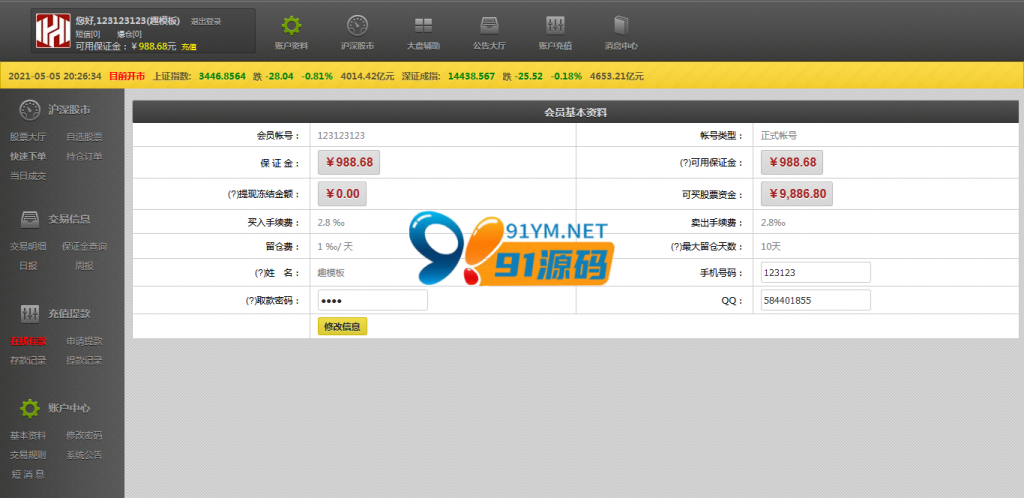Click sidebar 账户中心 green gear icon
Viewport: 1024px width, 498px height.
[30, 408]
